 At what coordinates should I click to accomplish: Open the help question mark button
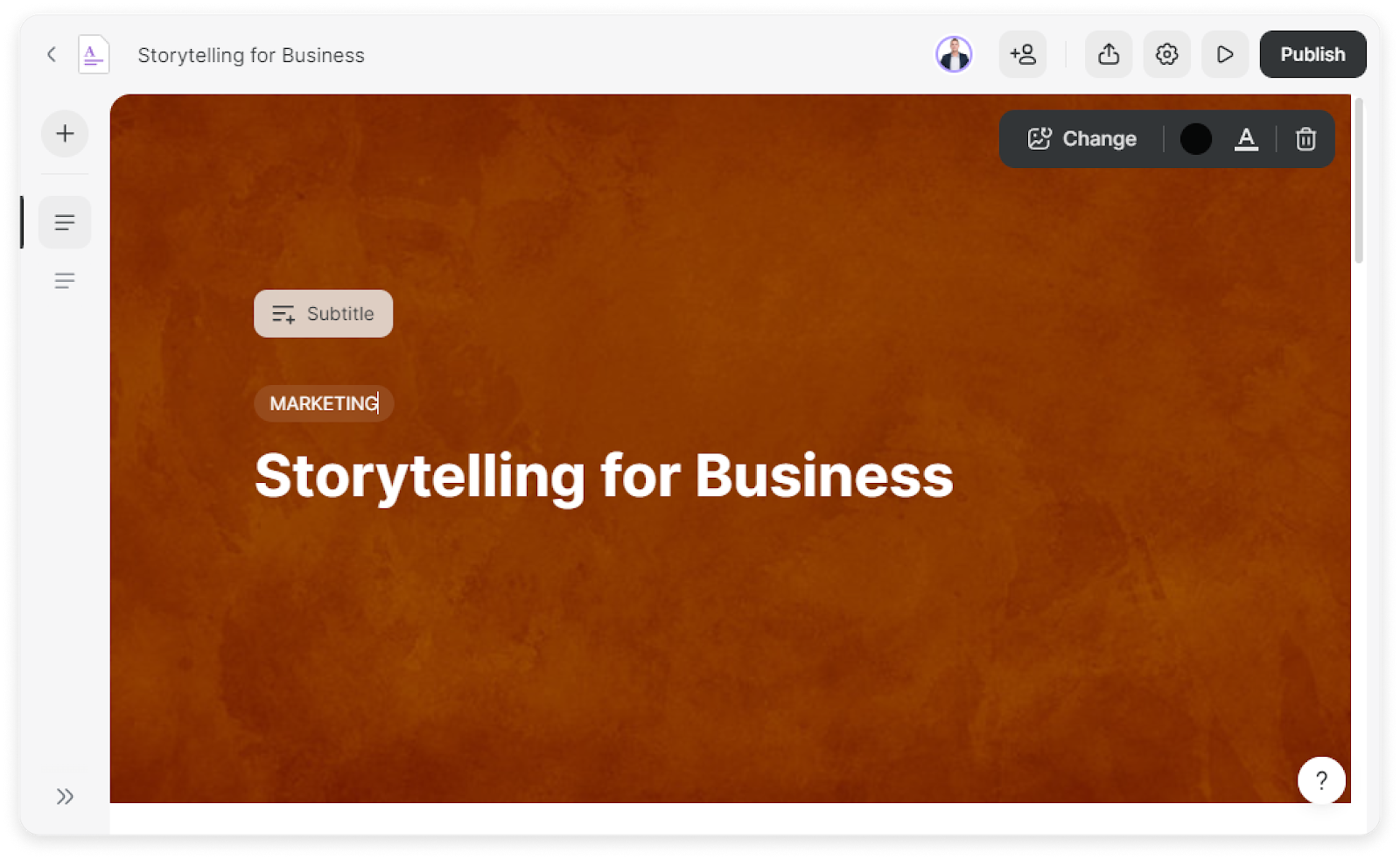click(x=1321, y=780)
